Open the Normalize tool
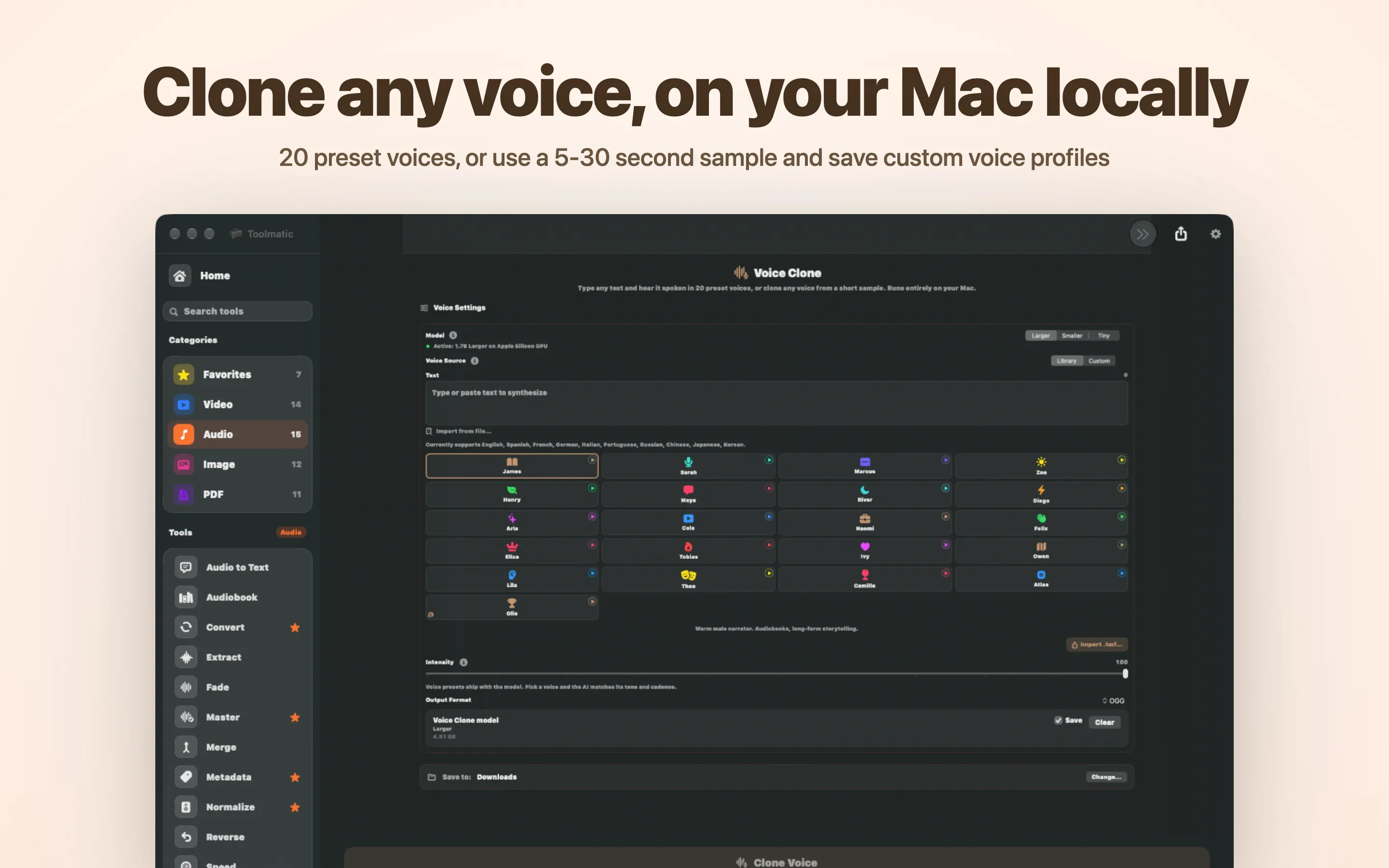 coord(238,807)
